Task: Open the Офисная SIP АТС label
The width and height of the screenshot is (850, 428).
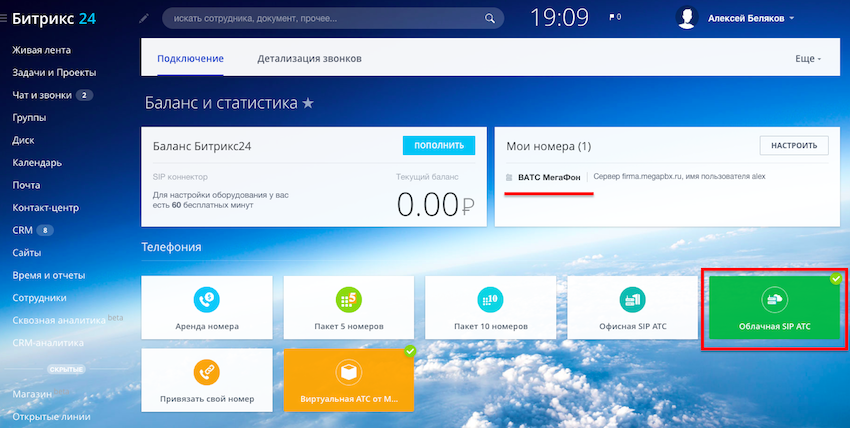Action: point(633,327)
